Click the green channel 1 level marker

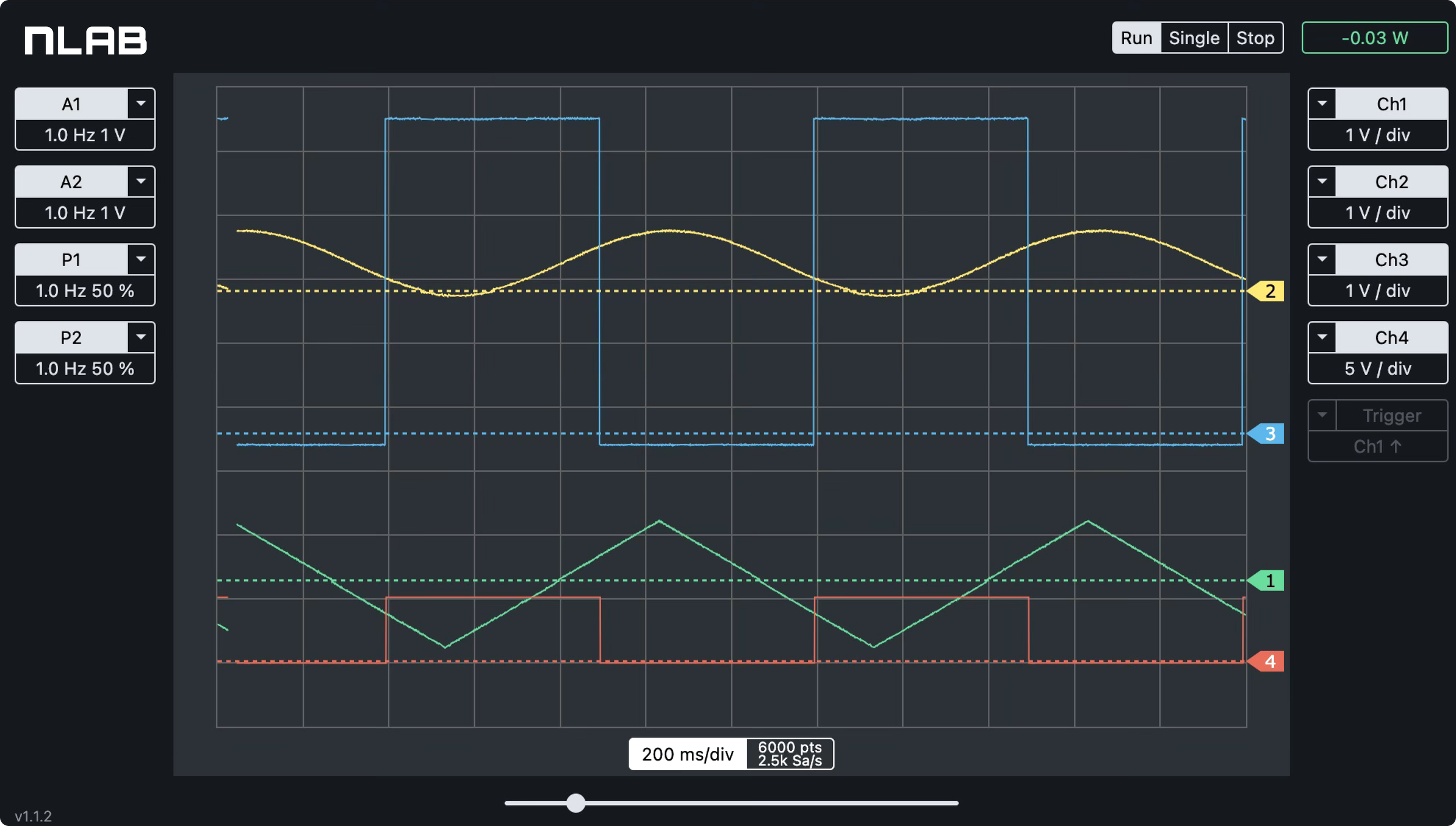(1267, 580)
